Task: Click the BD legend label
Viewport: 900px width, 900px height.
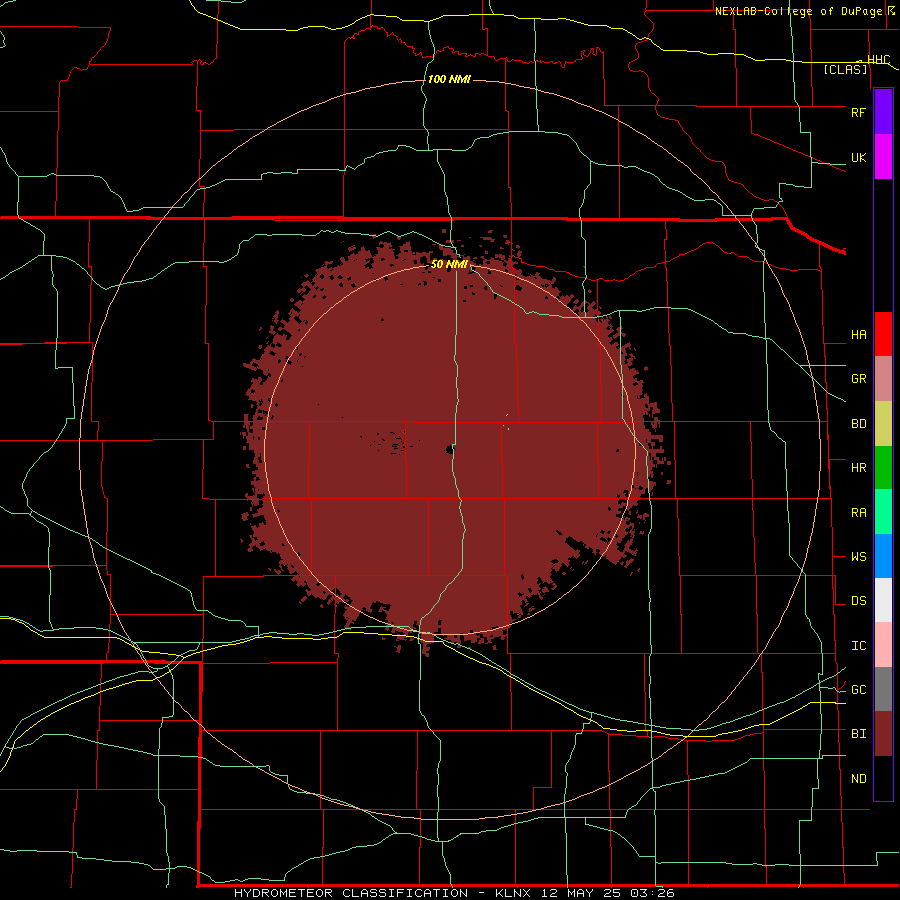Action: point(858,424)
